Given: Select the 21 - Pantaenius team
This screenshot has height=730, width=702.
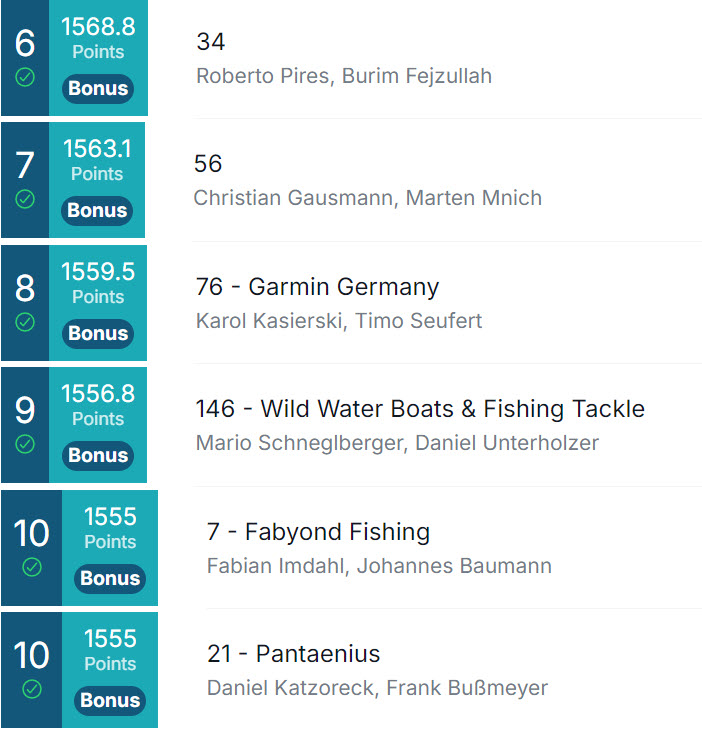Looking at the screenshot, I should point(294,654).
